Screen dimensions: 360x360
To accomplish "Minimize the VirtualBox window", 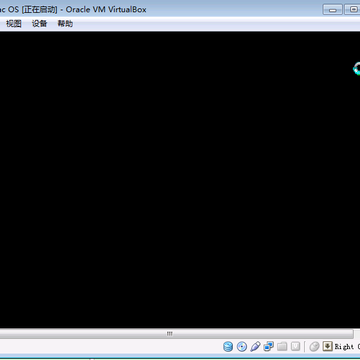I will [x=333, y=10].
